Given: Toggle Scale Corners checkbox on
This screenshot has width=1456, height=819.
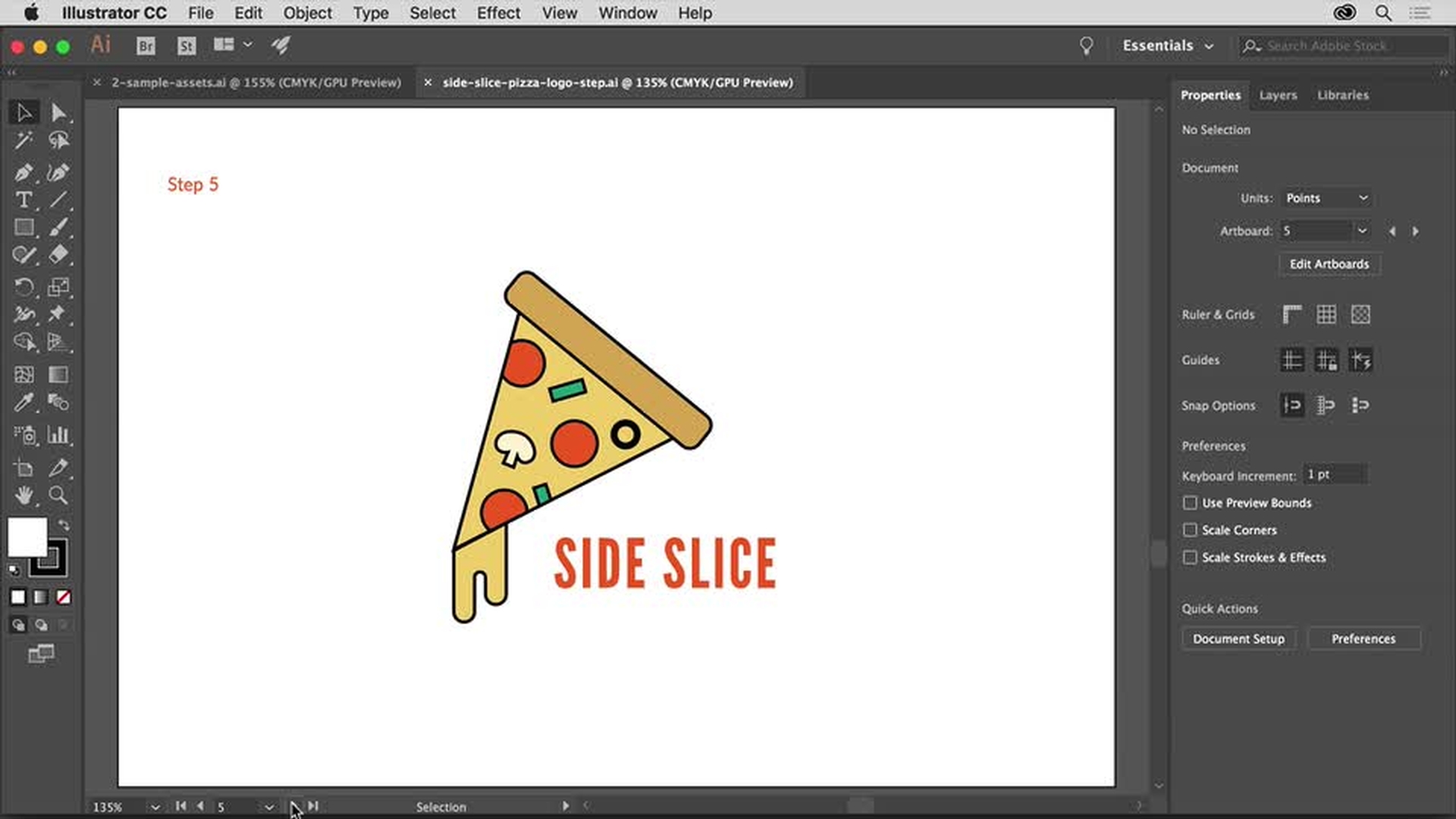Looking at the screenshot, I should click(1190, 530).
